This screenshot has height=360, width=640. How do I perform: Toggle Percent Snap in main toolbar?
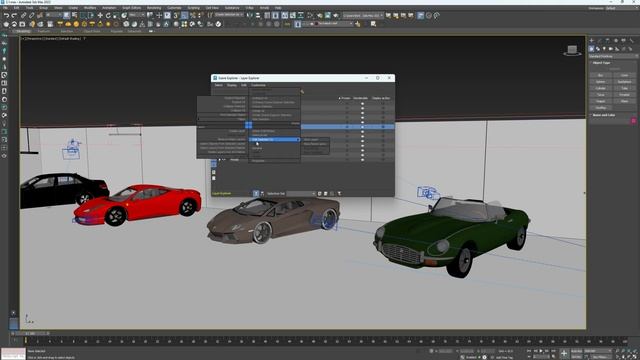pos(193,16)
